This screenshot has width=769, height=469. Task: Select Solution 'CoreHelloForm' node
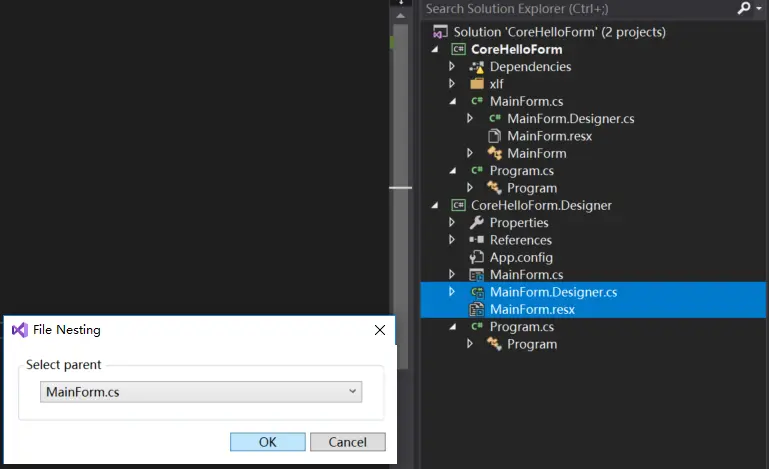(x=559, y=32)
